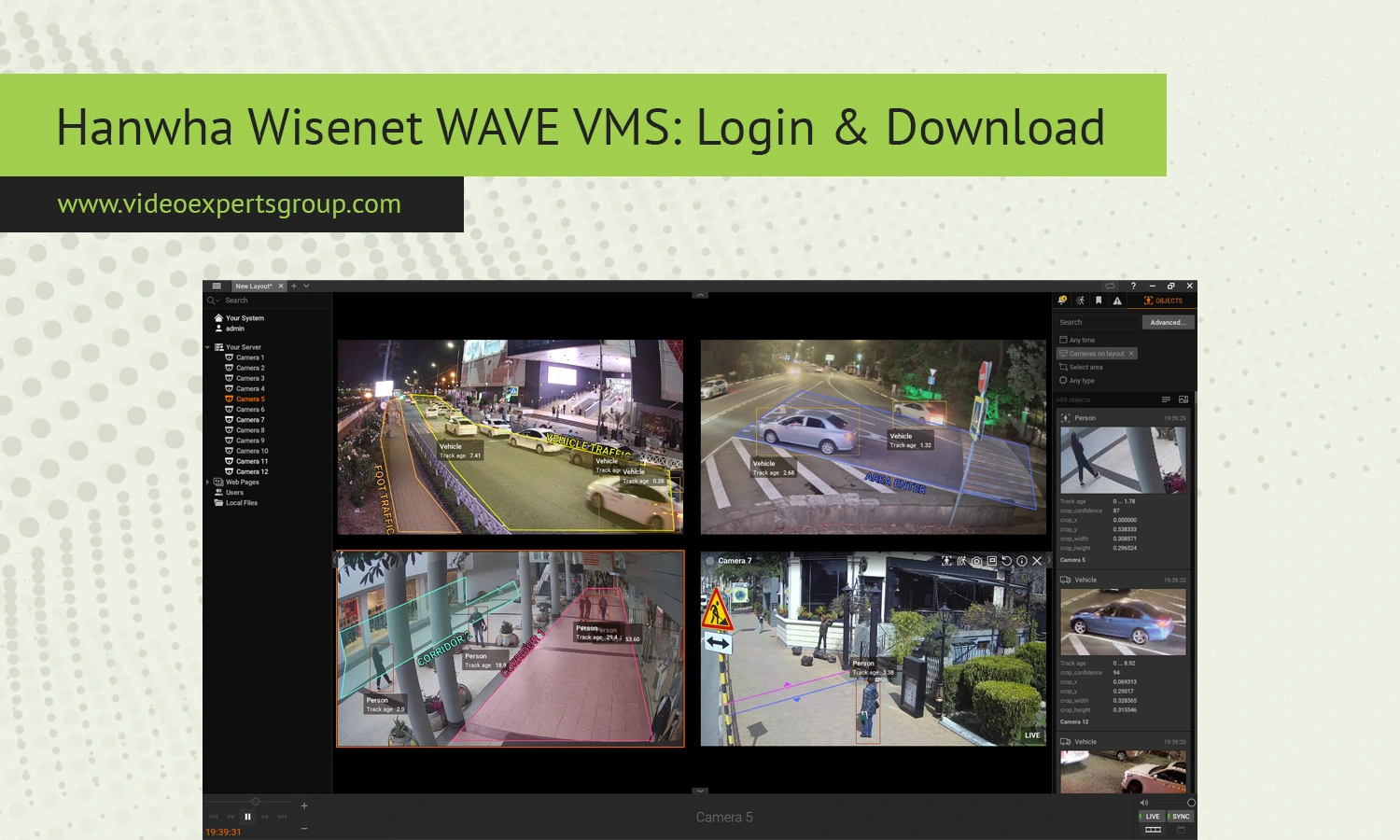Toggle the SYNC button
Image resolution: width=1400 pixels, height=840 pixels.
click(x=1180, y=817)
